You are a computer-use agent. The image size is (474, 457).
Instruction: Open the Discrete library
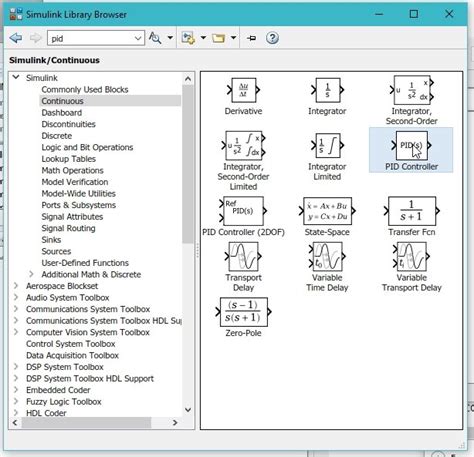click(x=57, y=136)
